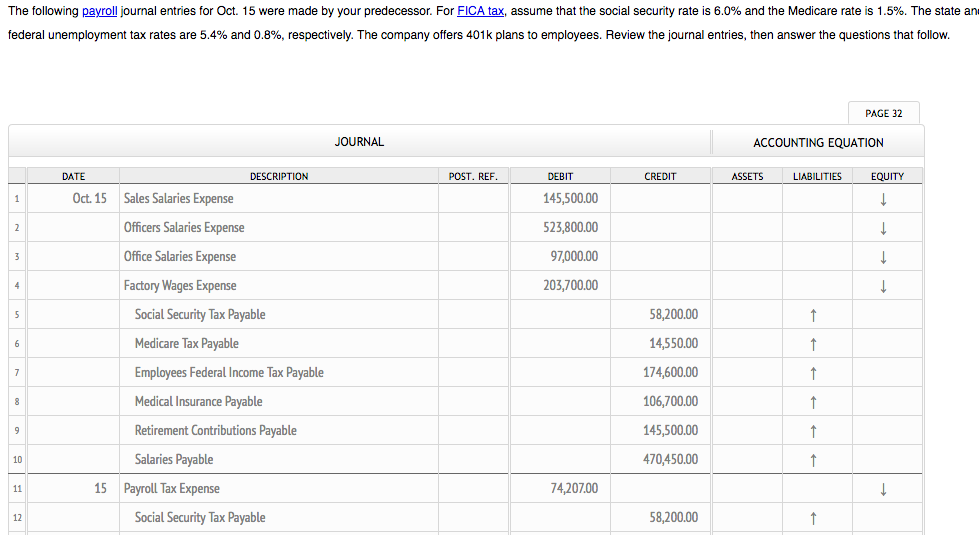The image size is (979, 535).
Task: Click the 74,207.00 debit amount
Action: [x=574, y=488]
